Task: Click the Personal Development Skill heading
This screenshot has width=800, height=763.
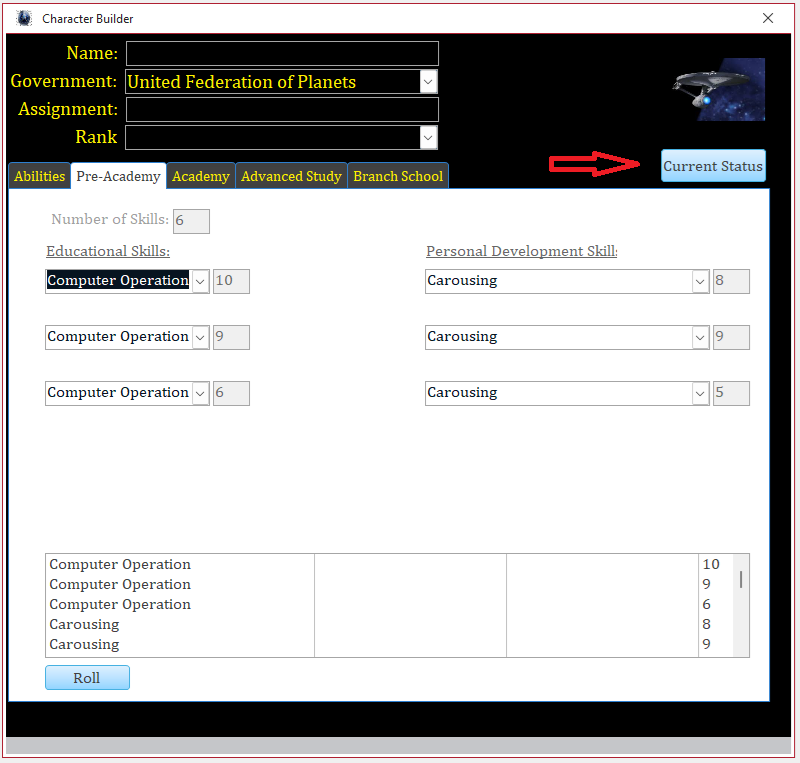Action: pos(521,251)
